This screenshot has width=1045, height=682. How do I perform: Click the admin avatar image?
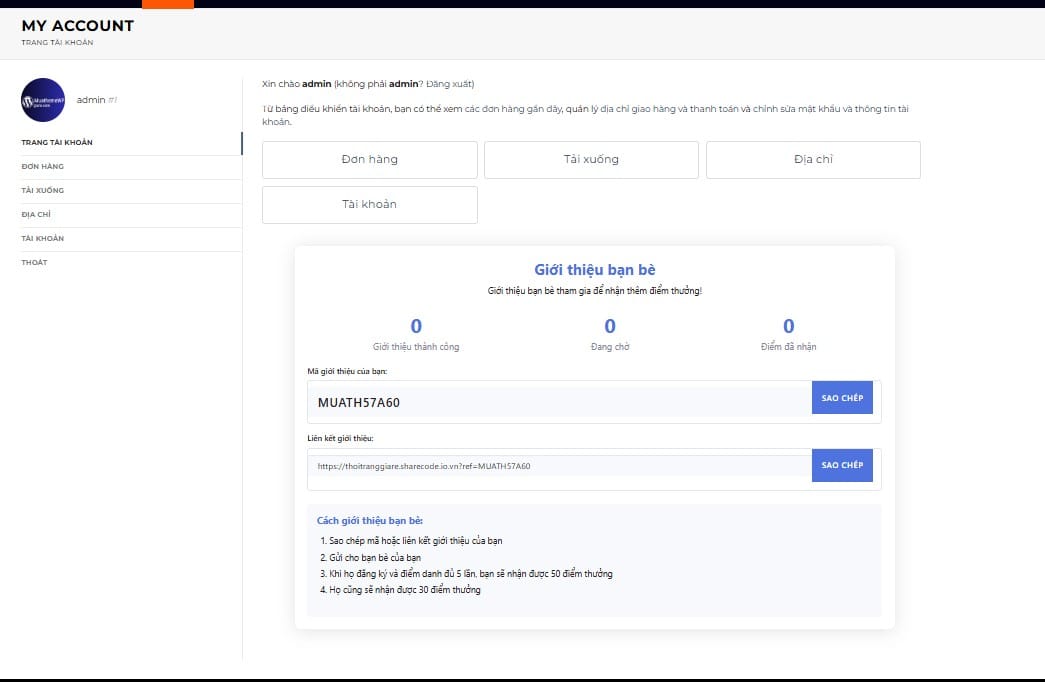(43, 100)
